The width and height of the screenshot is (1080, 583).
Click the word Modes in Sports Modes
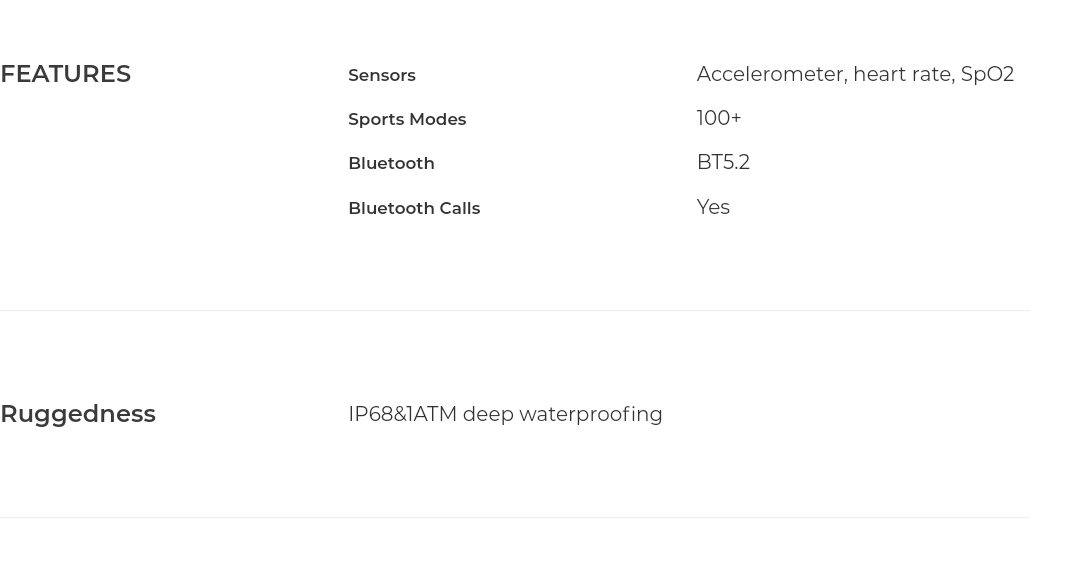(437, 119)
